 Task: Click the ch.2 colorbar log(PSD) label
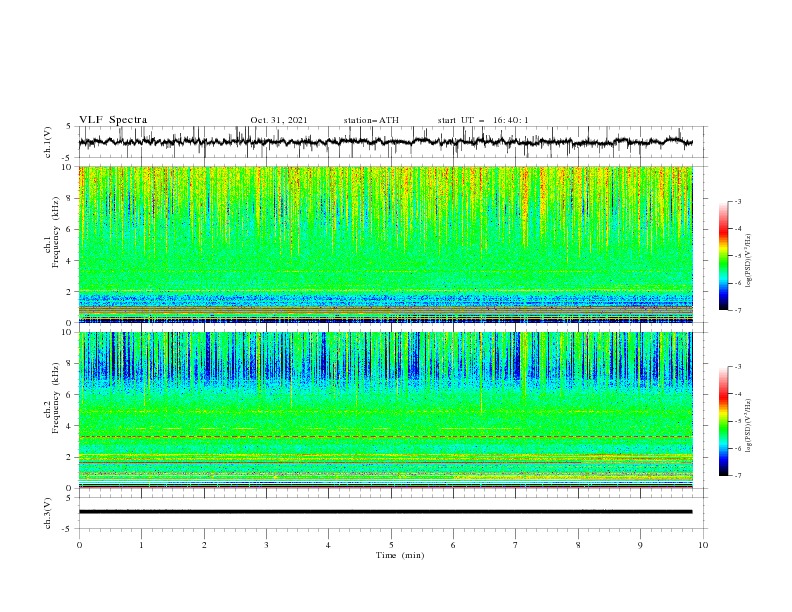748,426
